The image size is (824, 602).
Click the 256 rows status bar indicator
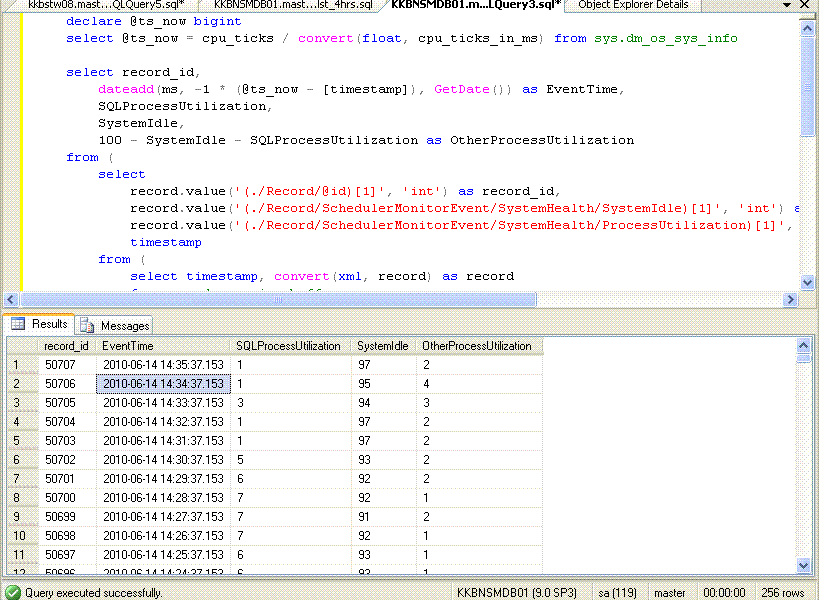coord(782,592)
